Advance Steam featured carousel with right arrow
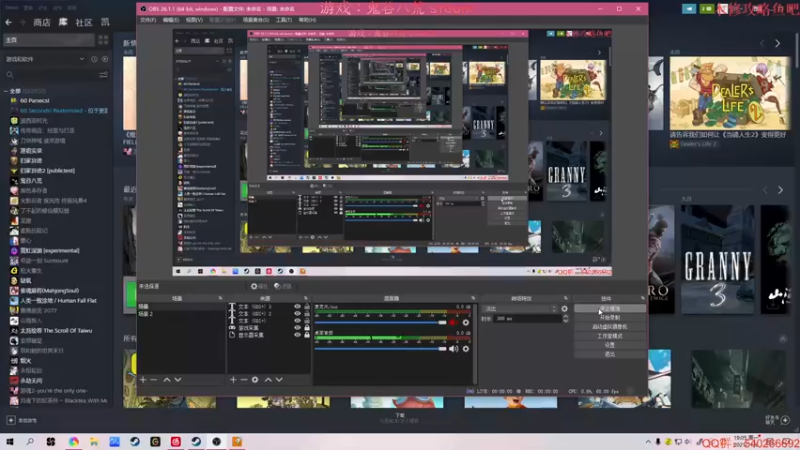The height and width of the screenshot is (450, 800). pos(778,44)
